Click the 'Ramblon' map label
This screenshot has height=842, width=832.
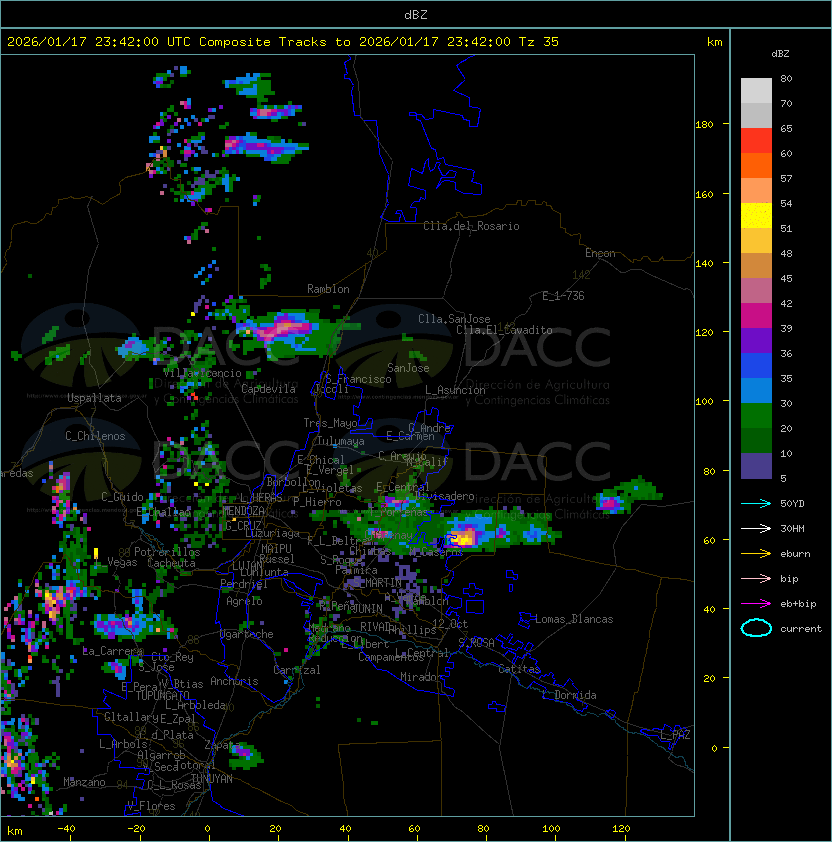click(x=328, y=289)
